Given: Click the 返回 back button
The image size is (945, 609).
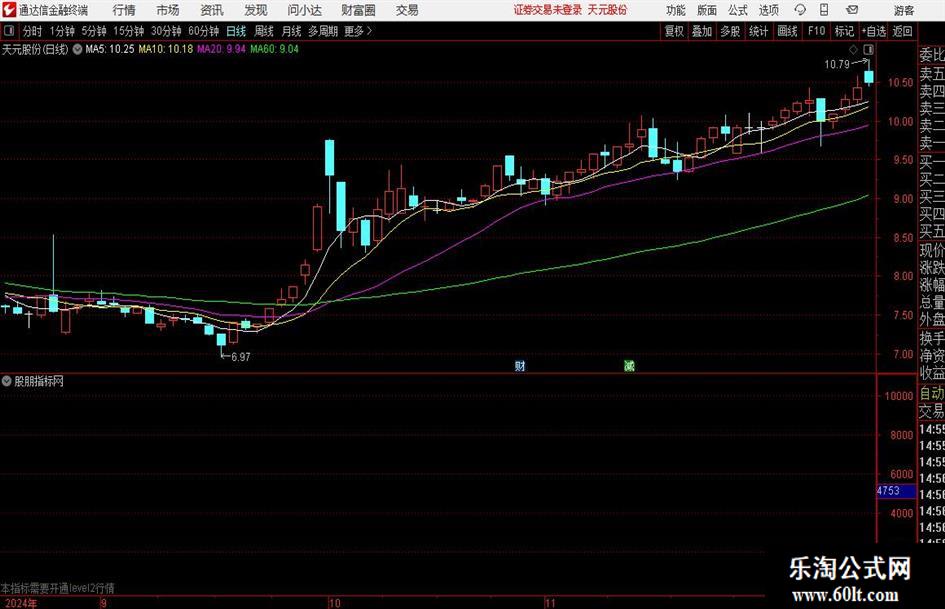Looking at the screenshot, I should [902, 31].
